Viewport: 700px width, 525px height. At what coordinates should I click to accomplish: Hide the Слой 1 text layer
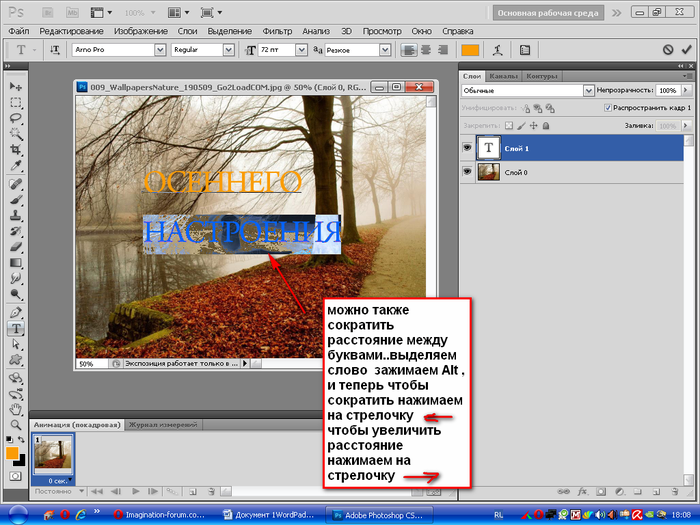[468, 146]
